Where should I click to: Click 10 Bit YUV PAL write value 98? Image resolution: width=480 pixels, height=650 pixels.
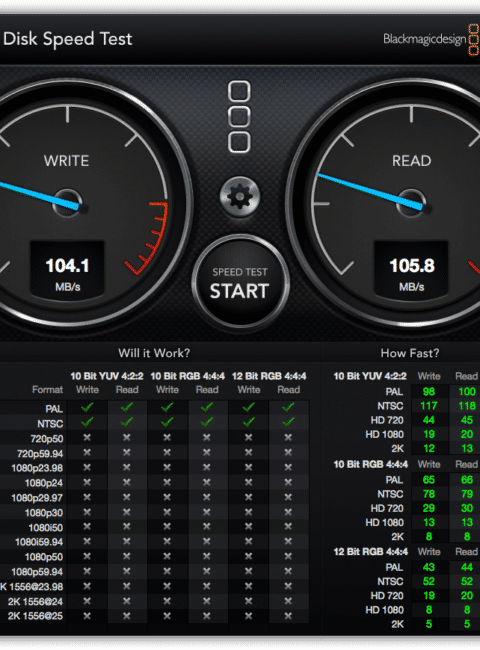[429, 391]
